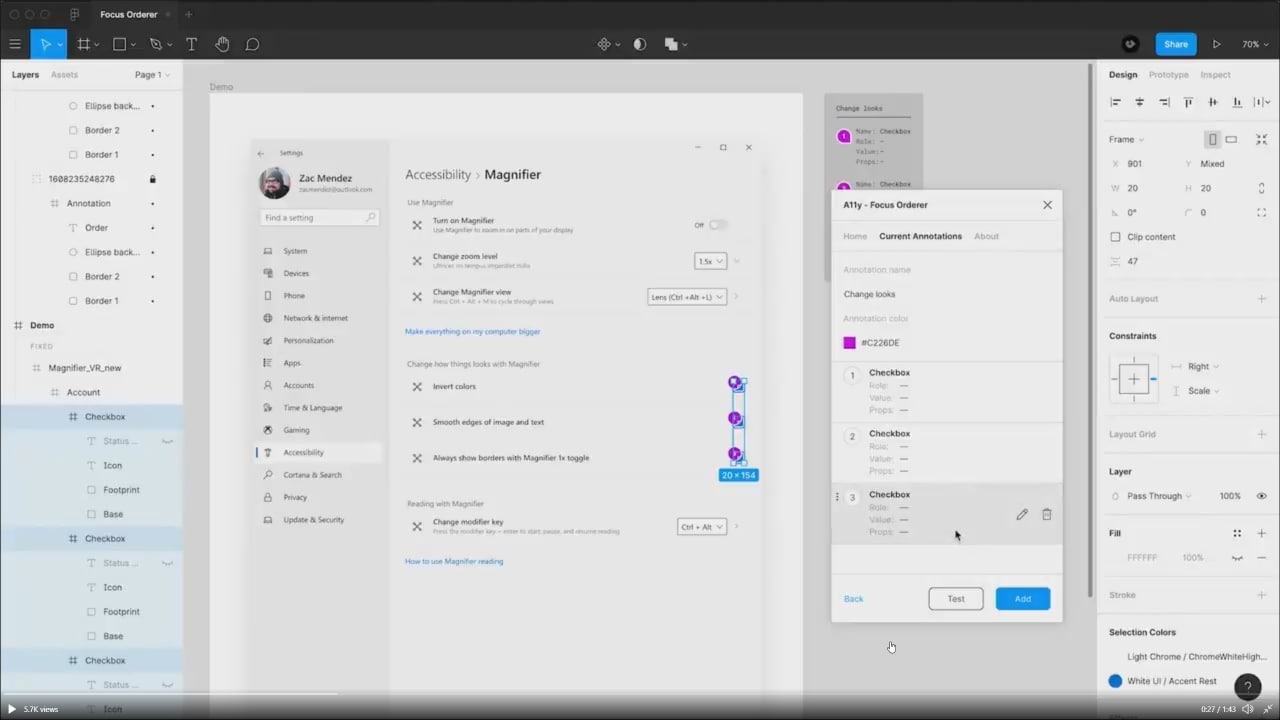The width and height of the screenshot is (1280, 720).
Task: Click the Create component icon
Action: coord(604,44)
